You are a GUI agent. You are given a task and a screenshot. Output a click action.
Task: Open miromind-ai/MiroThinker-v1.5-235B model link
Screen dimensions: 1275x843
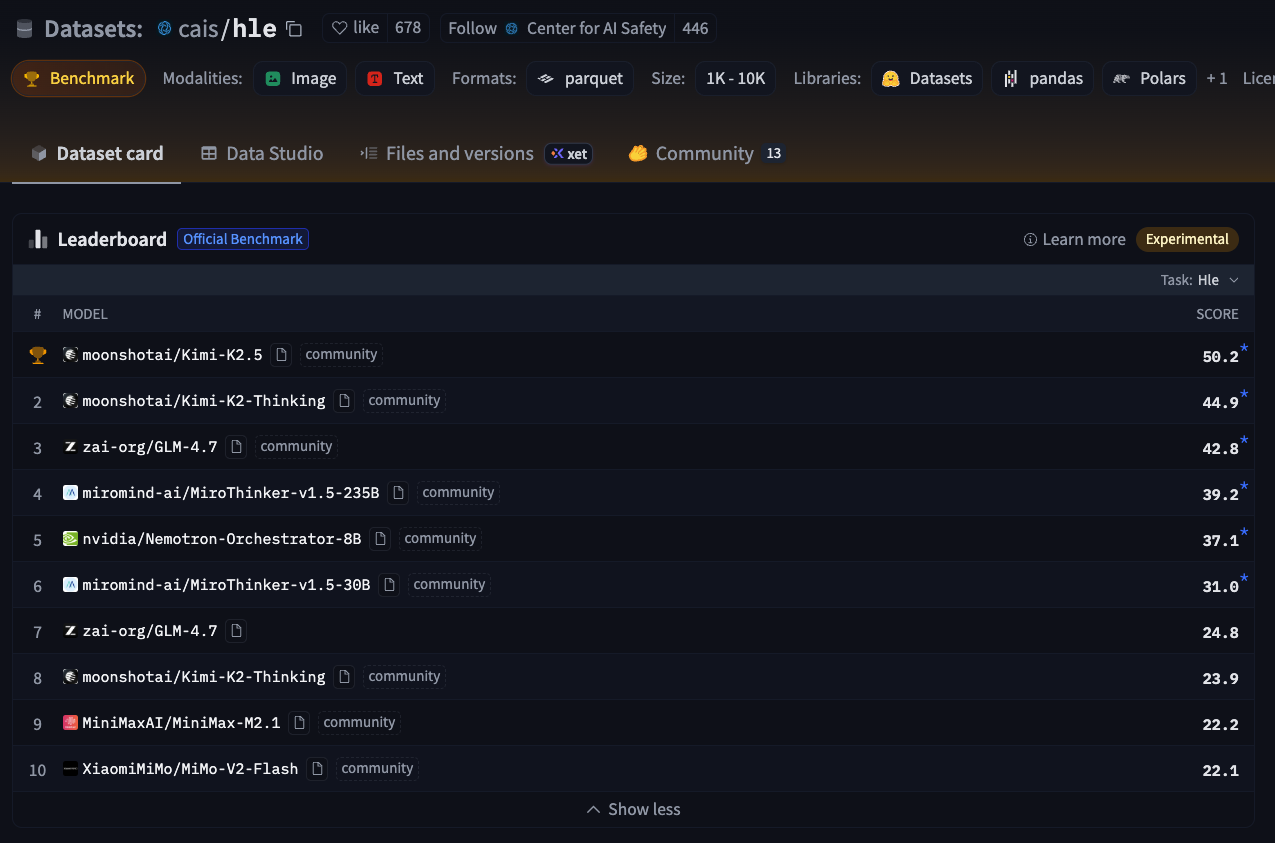(x=231, y=493)
